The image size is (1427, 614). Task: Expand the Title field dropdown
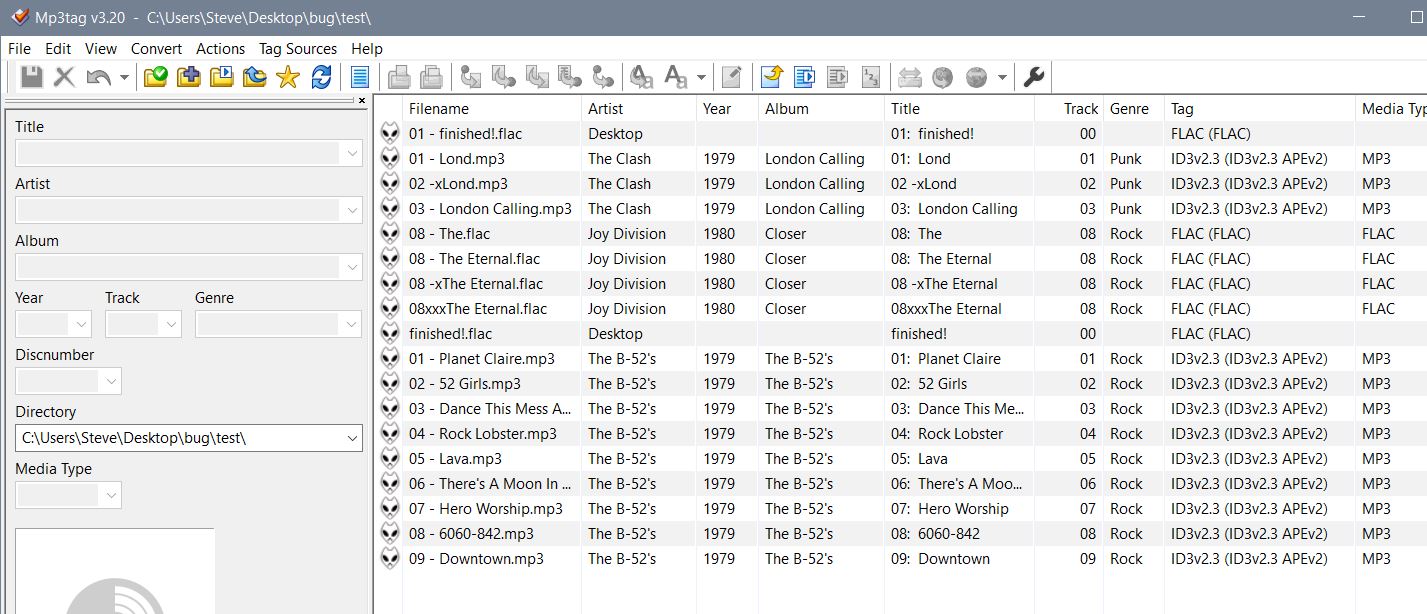tap(351, 153)
